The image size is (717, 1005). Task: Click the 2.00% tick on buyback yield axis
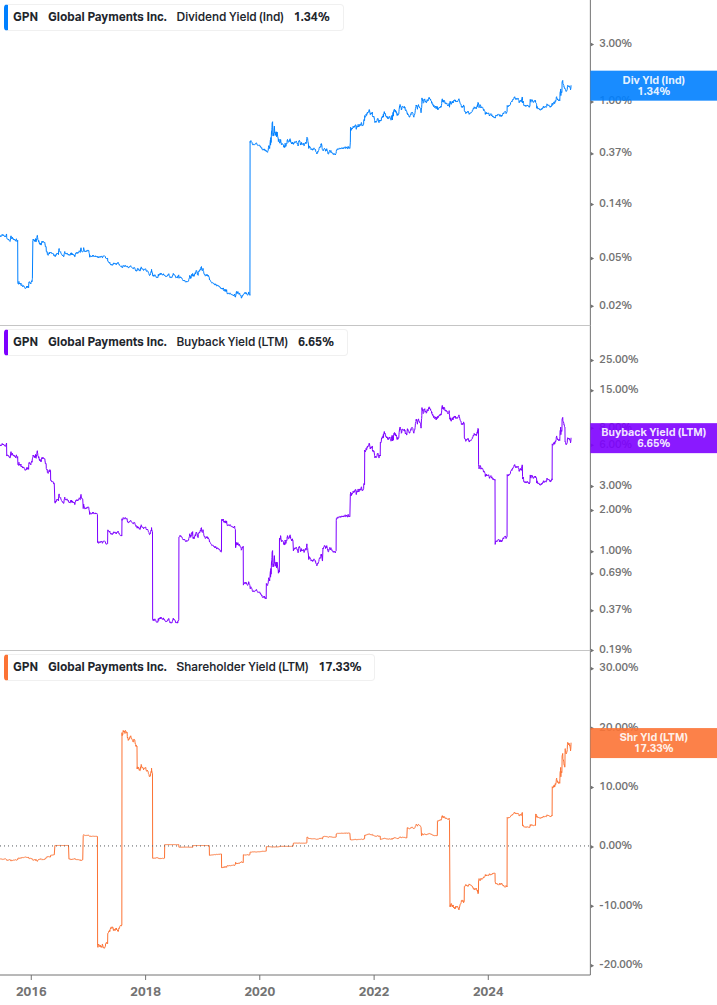click(x=615, y=510)
